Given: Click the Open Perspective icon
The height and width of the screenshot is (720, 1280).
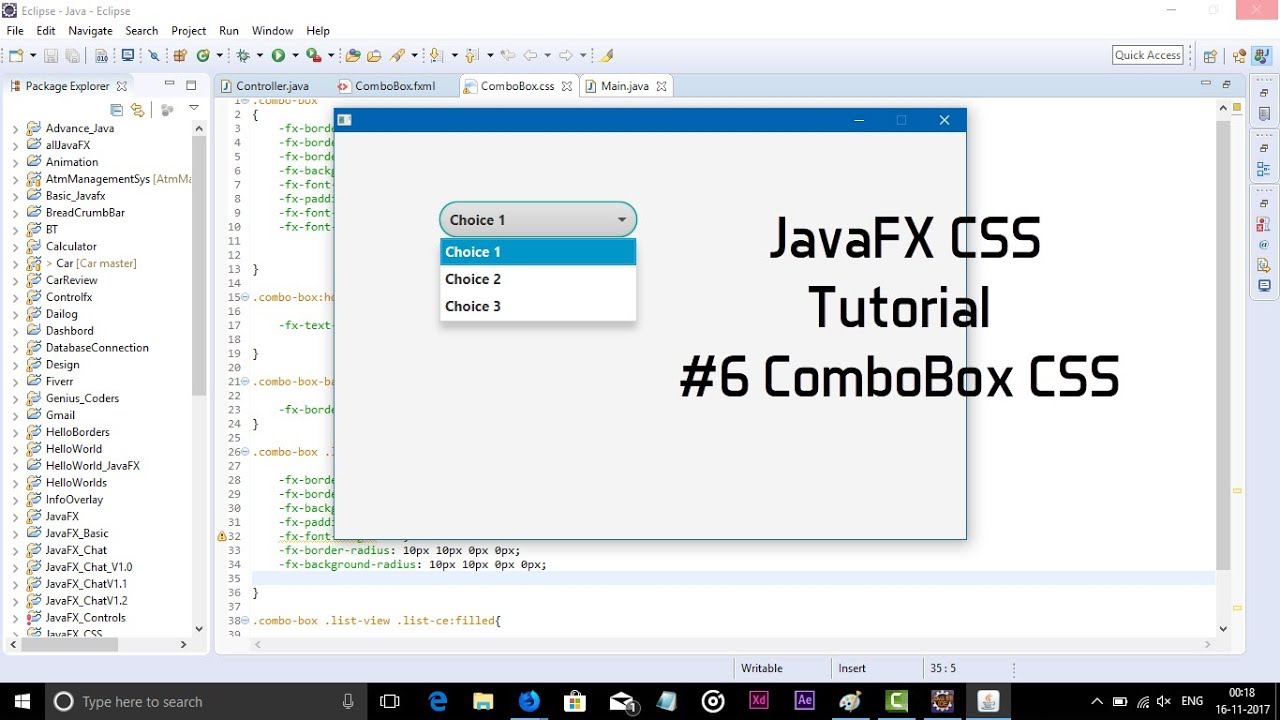Looking at the screenshot, I should [1210, 56].
